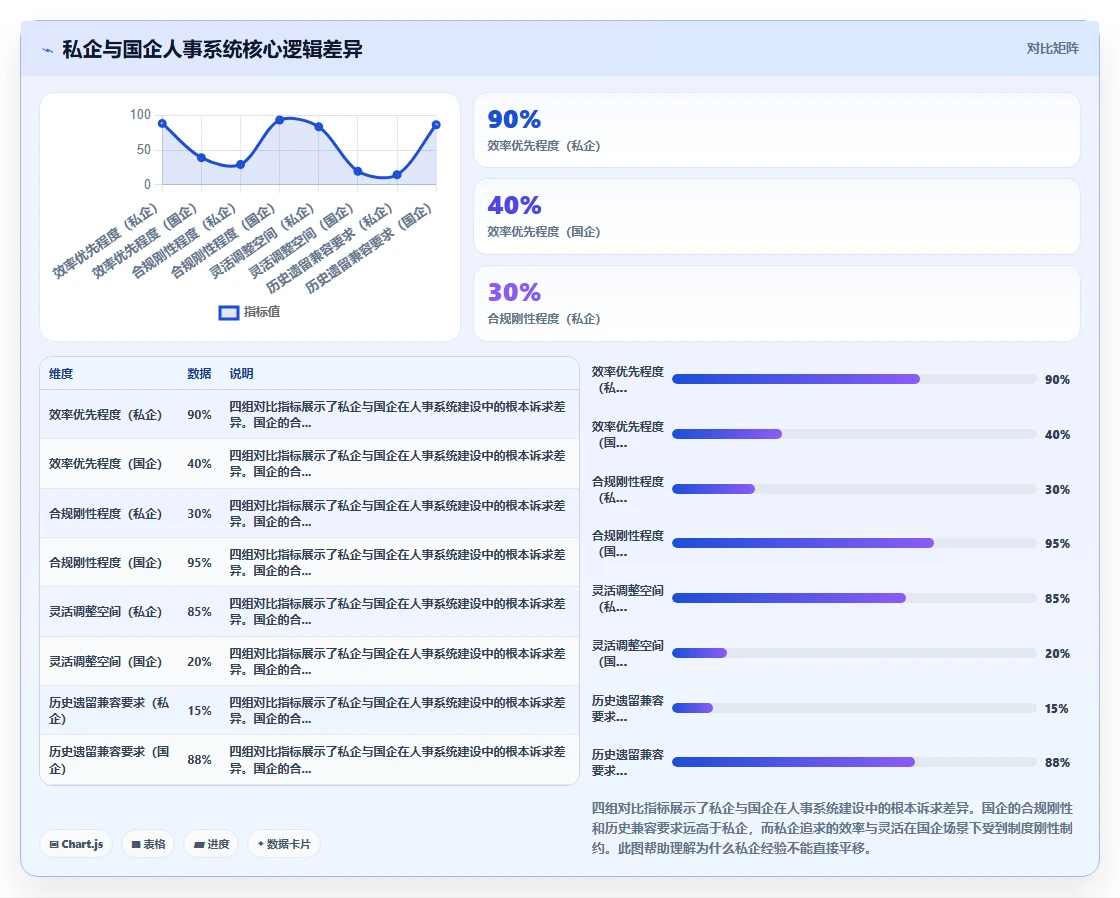Click the 20% progress bar
This screenshot has height=898, width=1120.
854,654
